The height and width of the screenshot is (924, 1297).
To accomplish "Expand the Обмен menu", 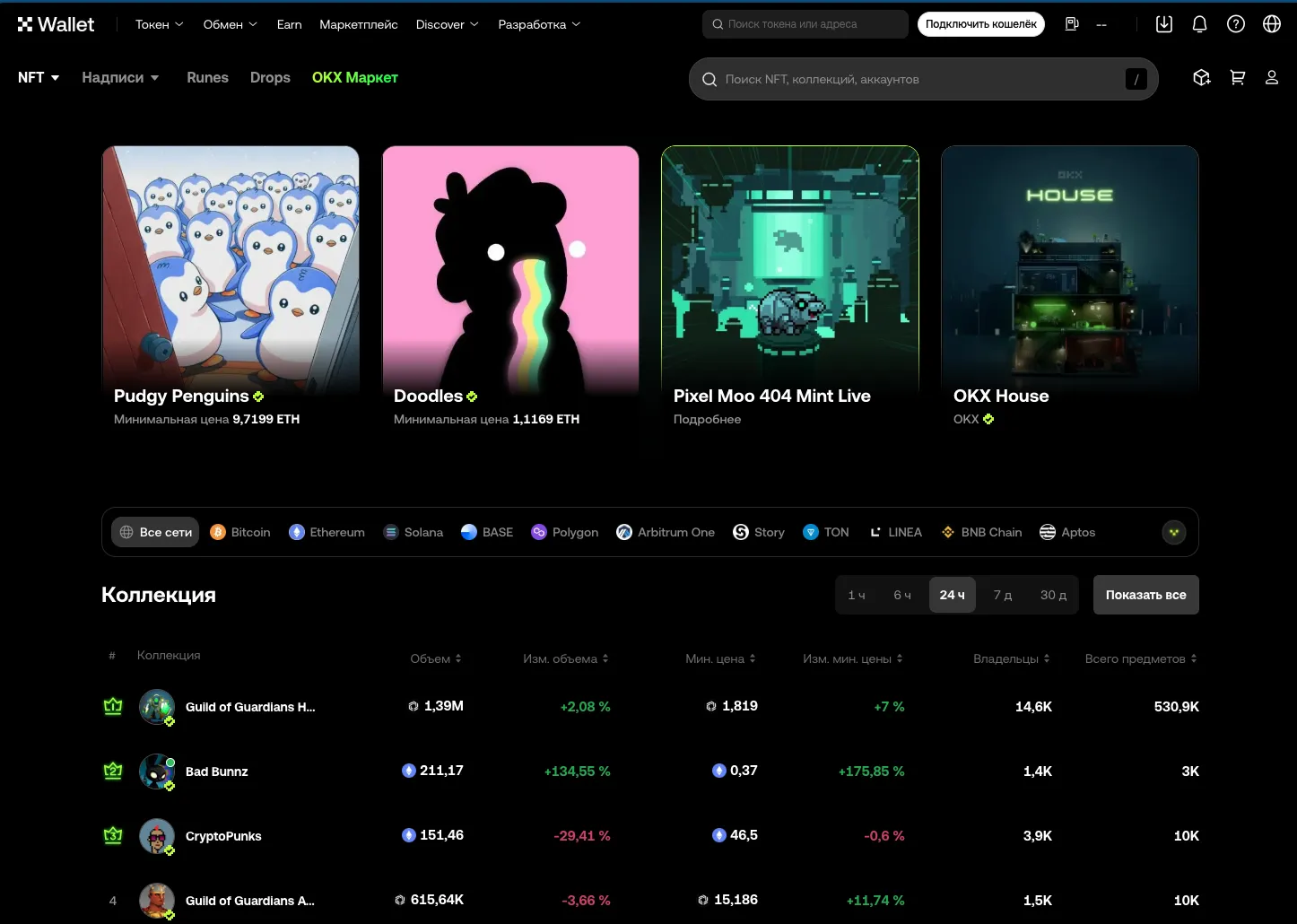I will click(x=231, y=24).
